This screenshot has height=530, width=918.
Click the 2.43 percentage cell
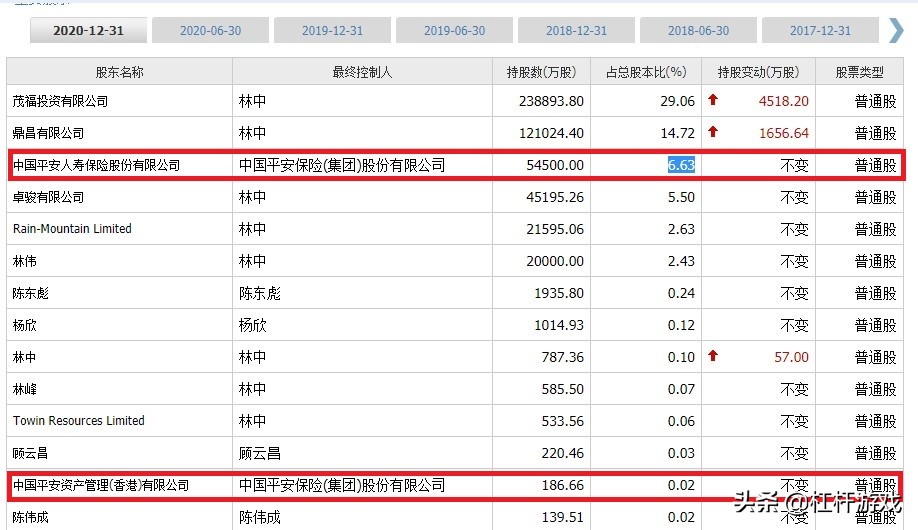[681, 261]
